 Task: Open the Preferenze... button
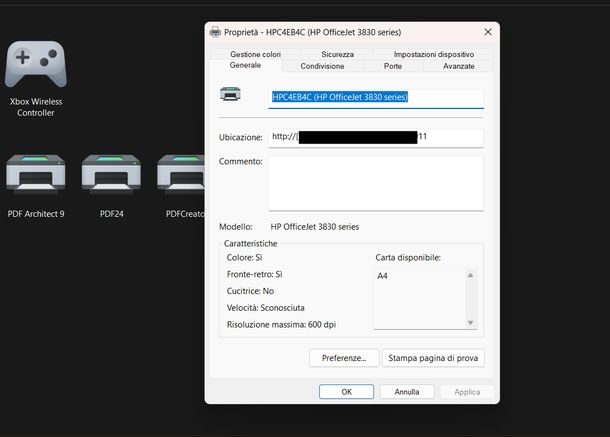pyautogui.click(x=344, y=358)
